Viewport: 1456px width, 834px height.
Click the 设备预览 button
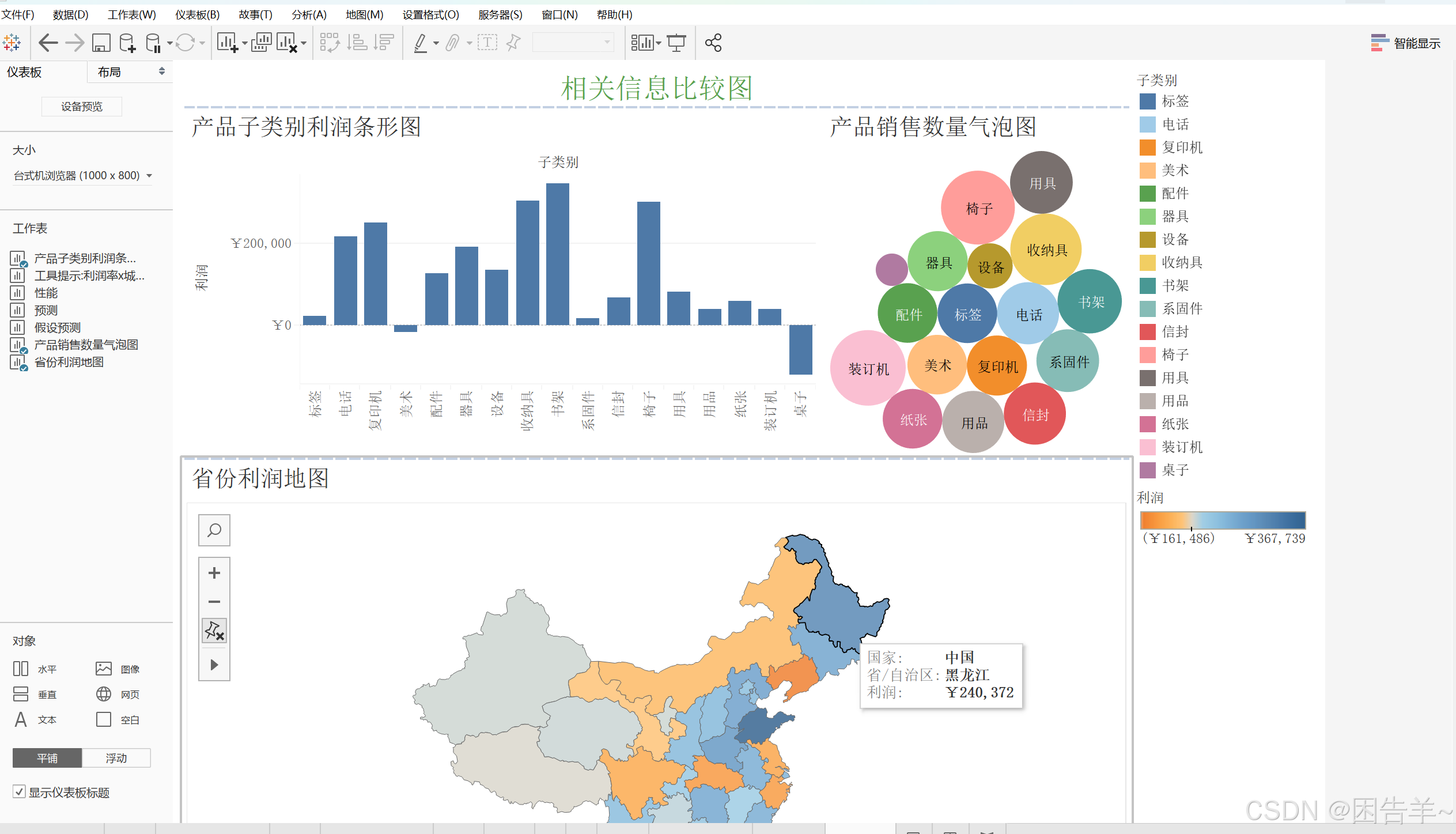82,107
